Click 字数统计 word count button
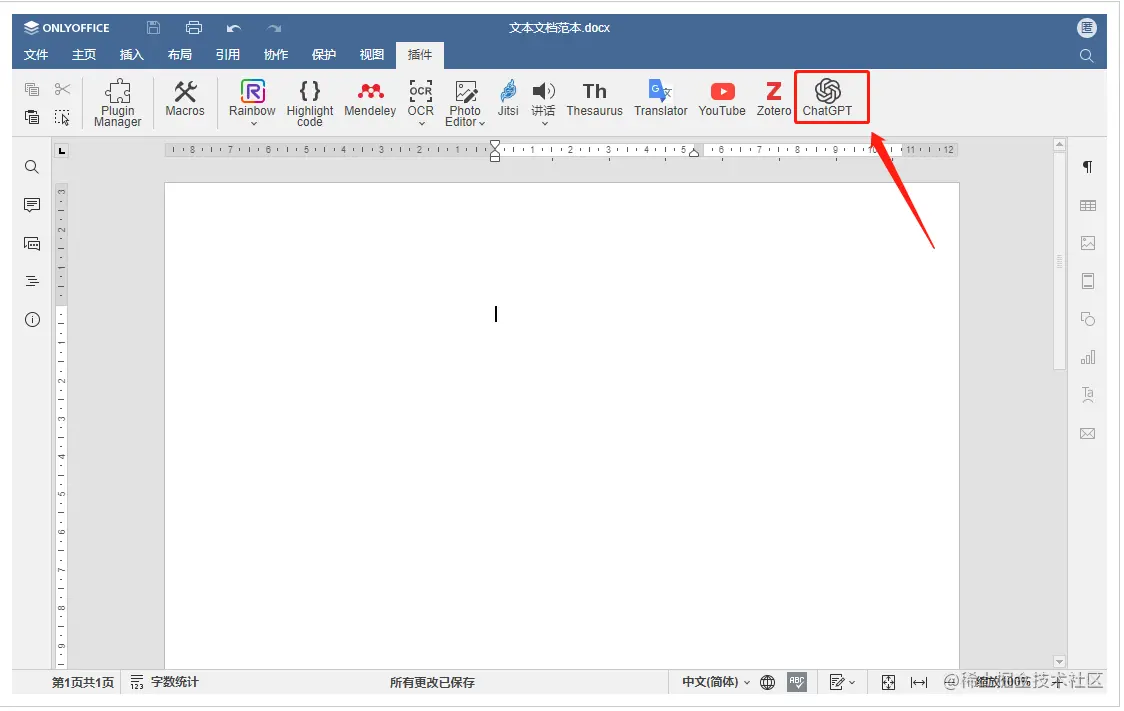1124x711 pixels. click(x=164, y=682)
